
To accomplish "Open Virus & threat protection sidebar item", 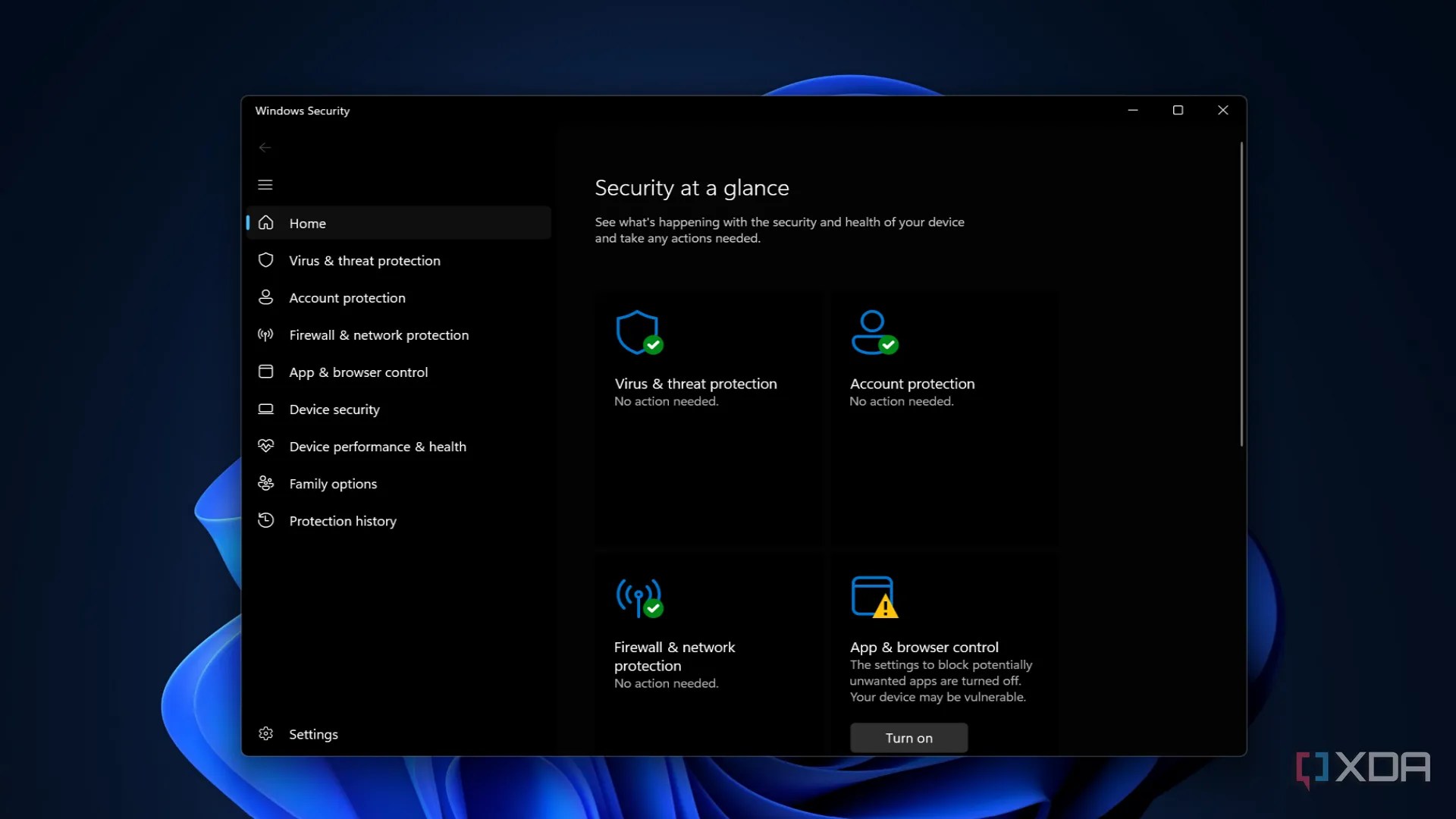I will [x=364, y=260].
